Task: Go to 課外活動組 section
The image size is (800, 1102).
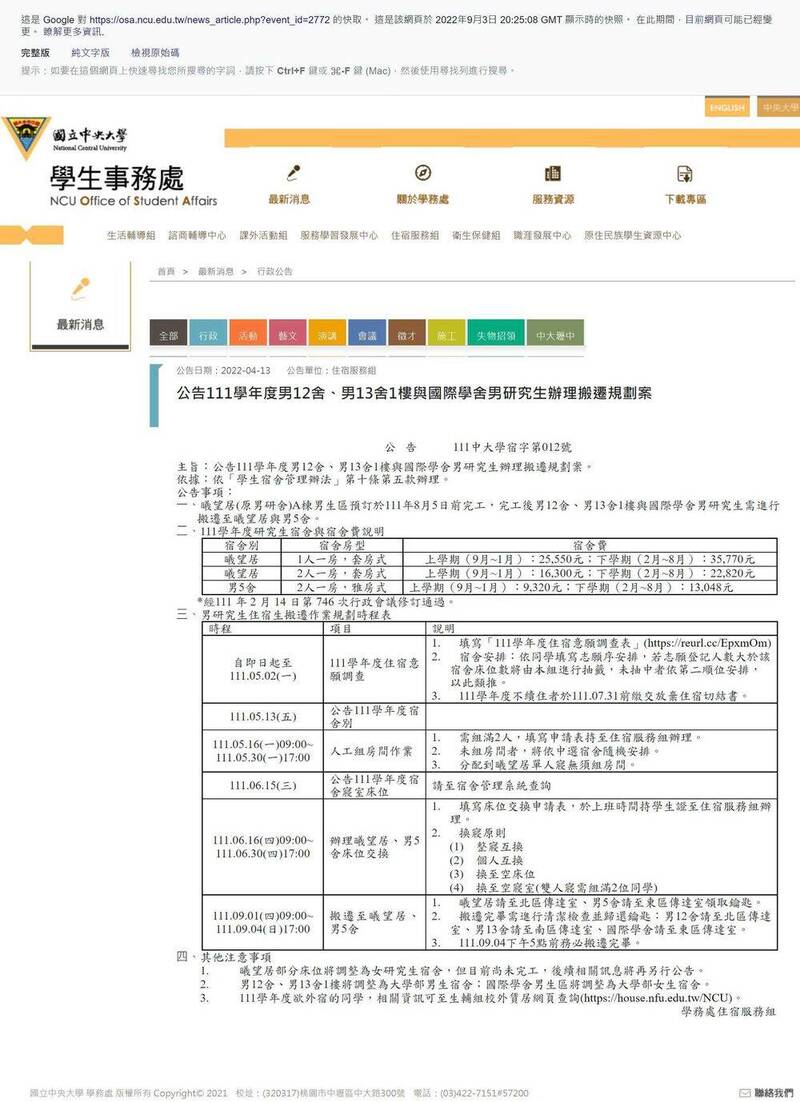Action: click(263, 235)
